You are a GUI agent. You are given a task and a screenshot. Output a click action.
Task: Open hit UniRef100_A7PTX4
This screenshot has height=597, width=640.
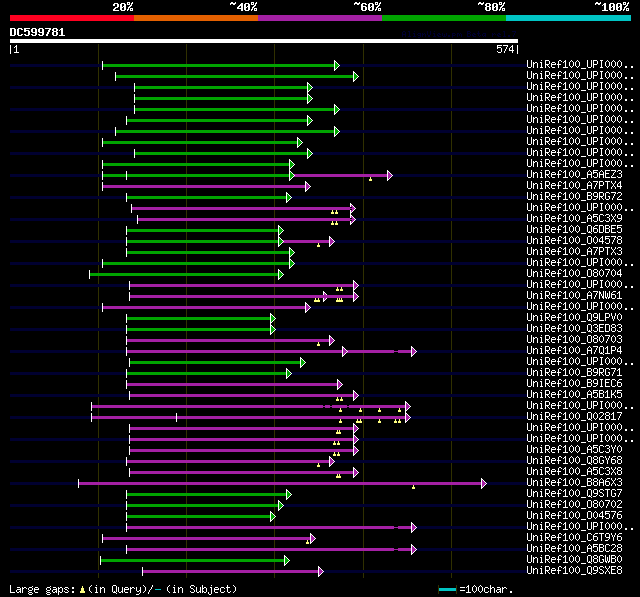pos(574,185)
